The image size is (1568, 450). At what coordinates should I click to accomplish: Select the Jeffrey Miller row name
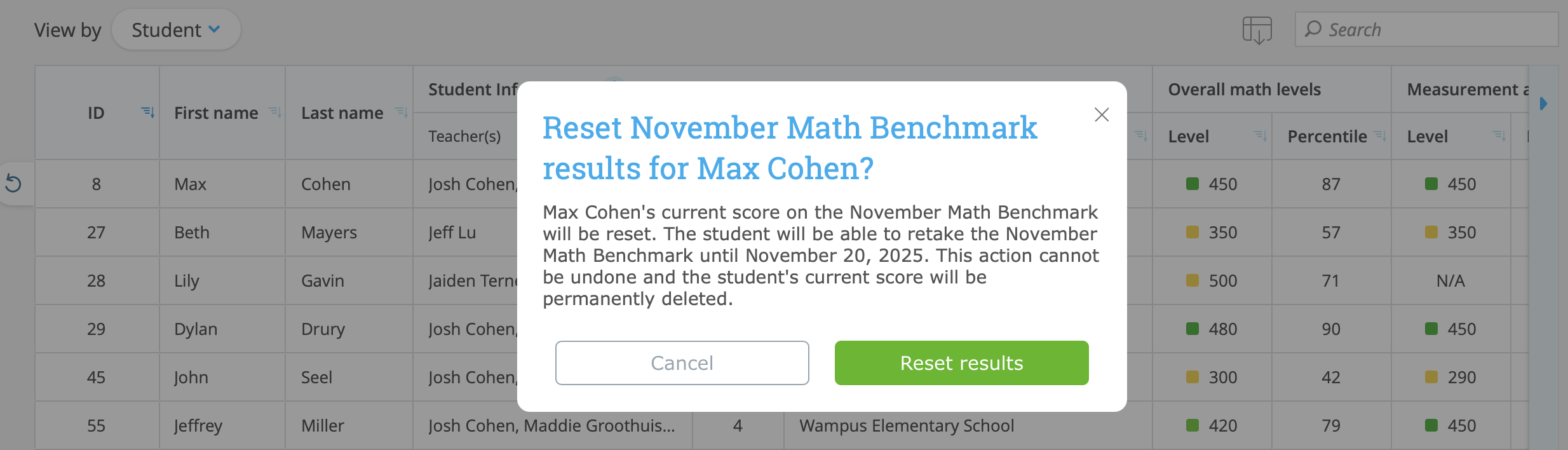(x=198, y=425)
